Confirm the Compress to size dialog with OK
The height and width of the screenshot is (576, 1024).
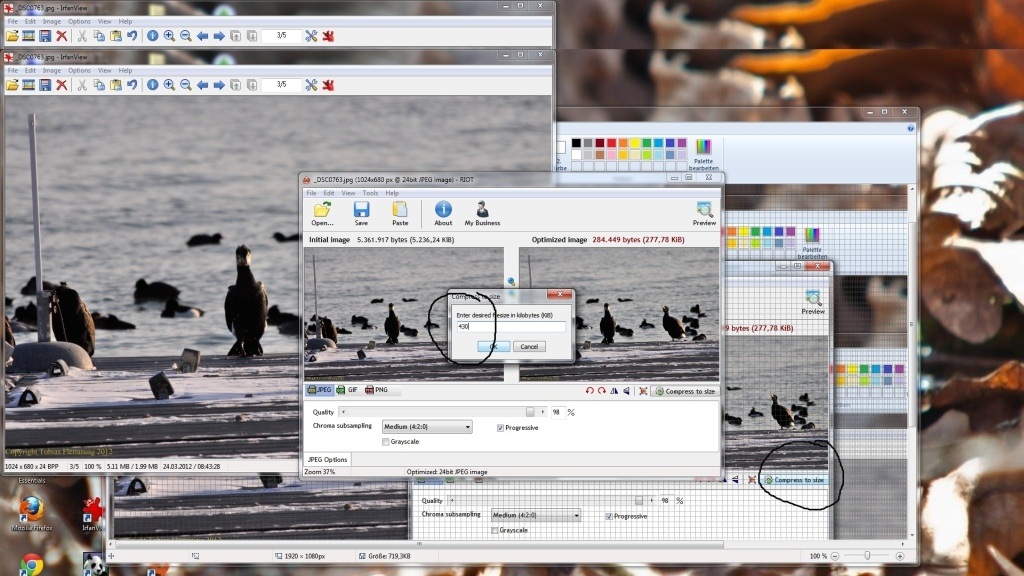[494, 347]
